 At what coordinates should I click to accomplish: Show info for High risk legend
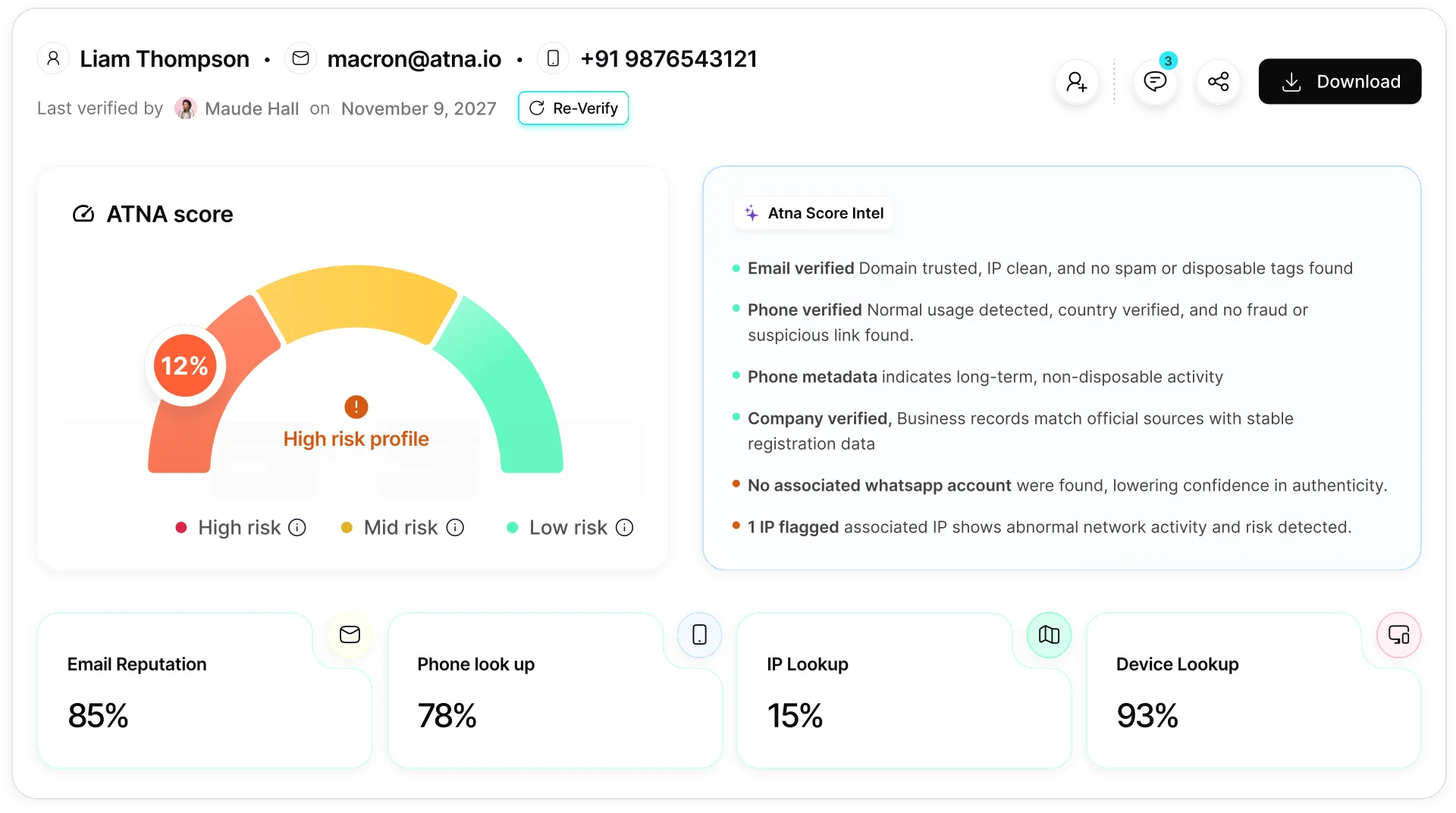point(298,528)
